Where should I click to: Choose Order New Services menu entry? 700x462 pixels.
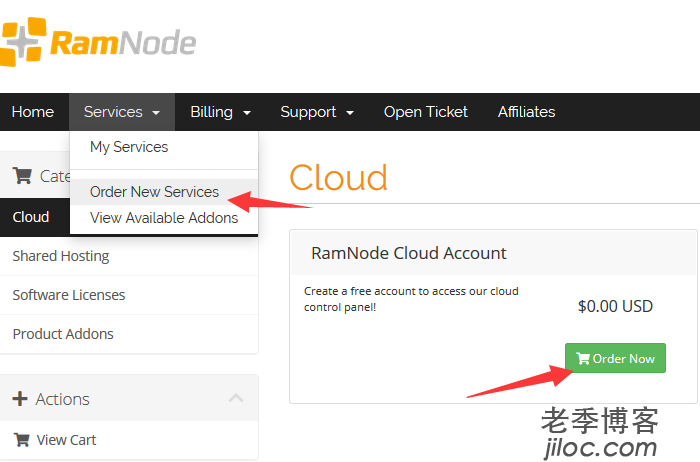[164, 192]
